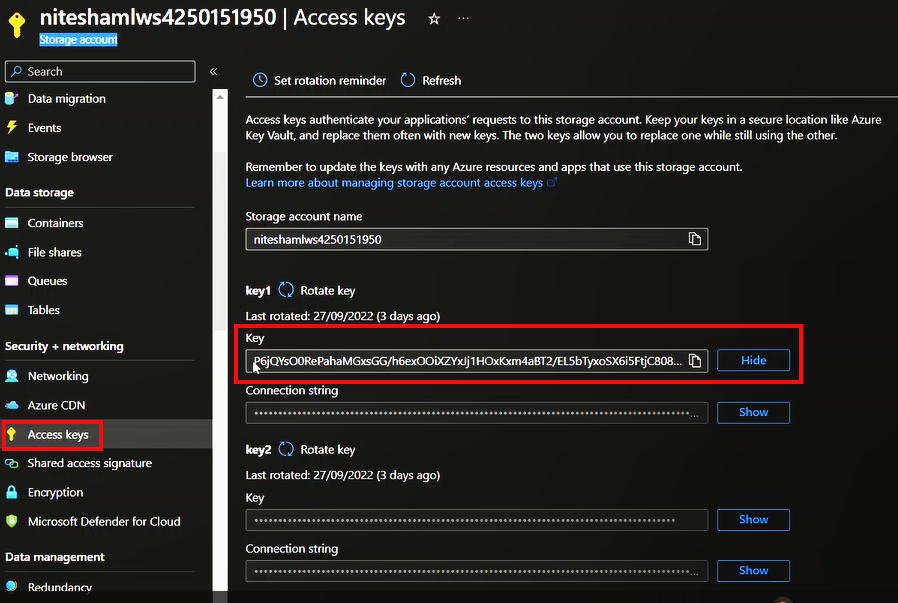Screen dimensions: 898x603
Task: Show the key2 Key value
Action: [753, 519]
